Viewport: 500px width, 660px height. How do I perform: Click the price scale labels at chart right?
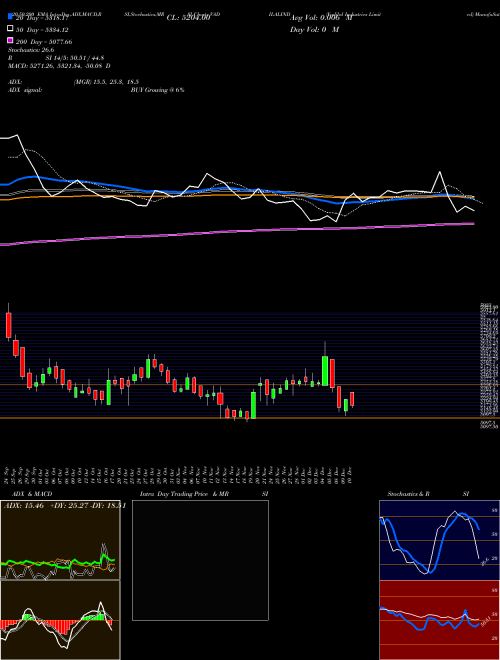489,365
